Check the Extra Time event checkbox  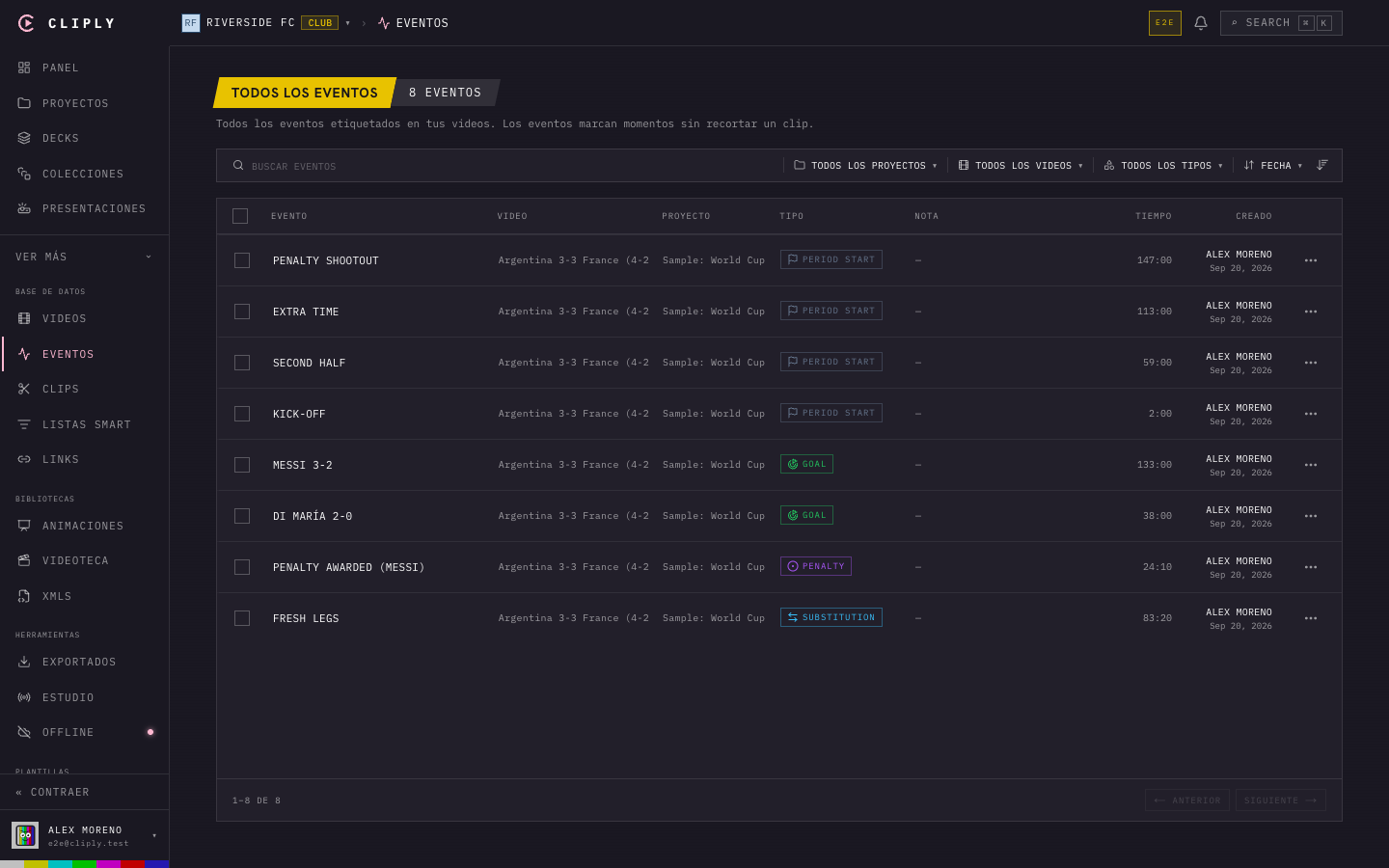tap(242, 312)
